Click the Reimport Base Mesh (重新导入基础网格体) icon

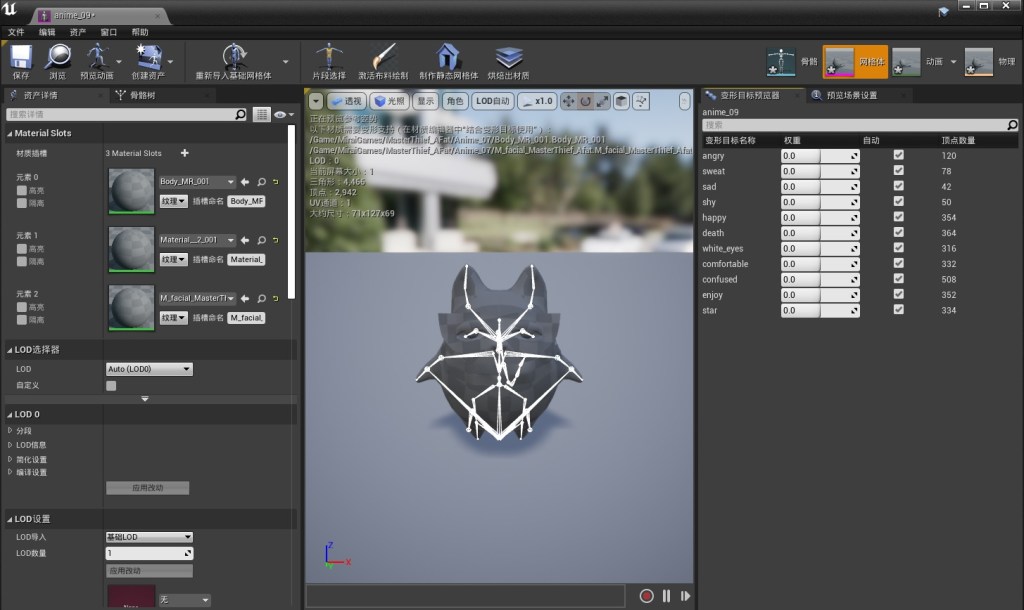click(234, 56)
